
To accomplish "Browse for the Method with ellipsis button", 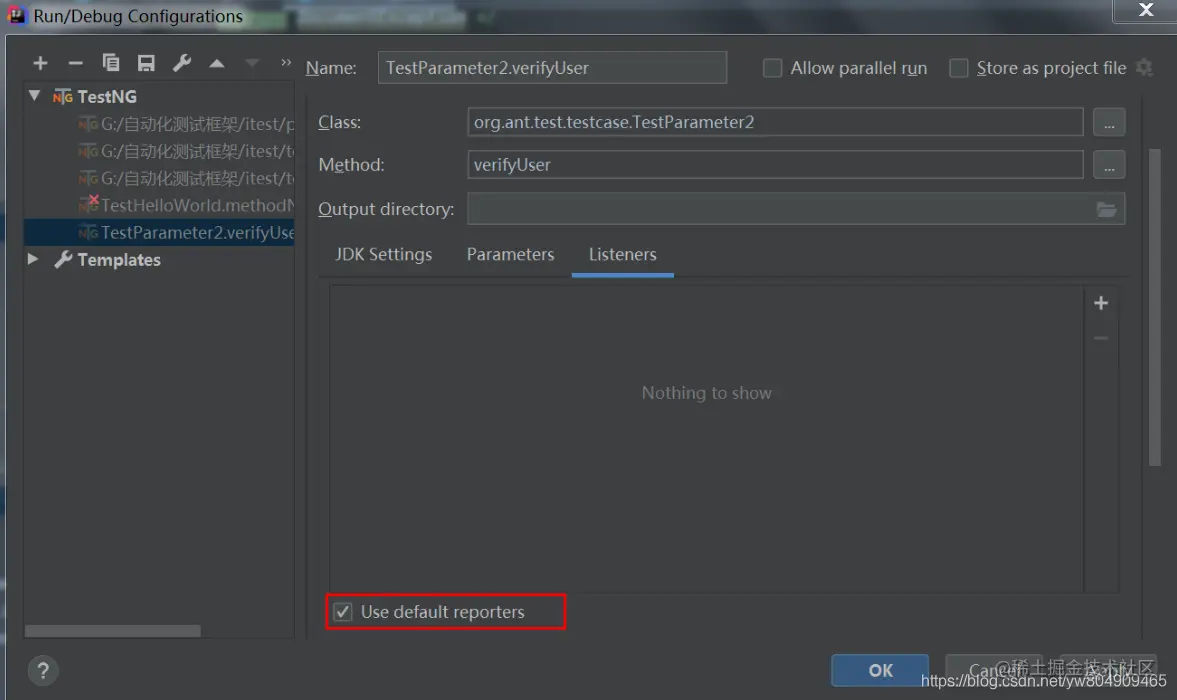I will coord(1109,165).
